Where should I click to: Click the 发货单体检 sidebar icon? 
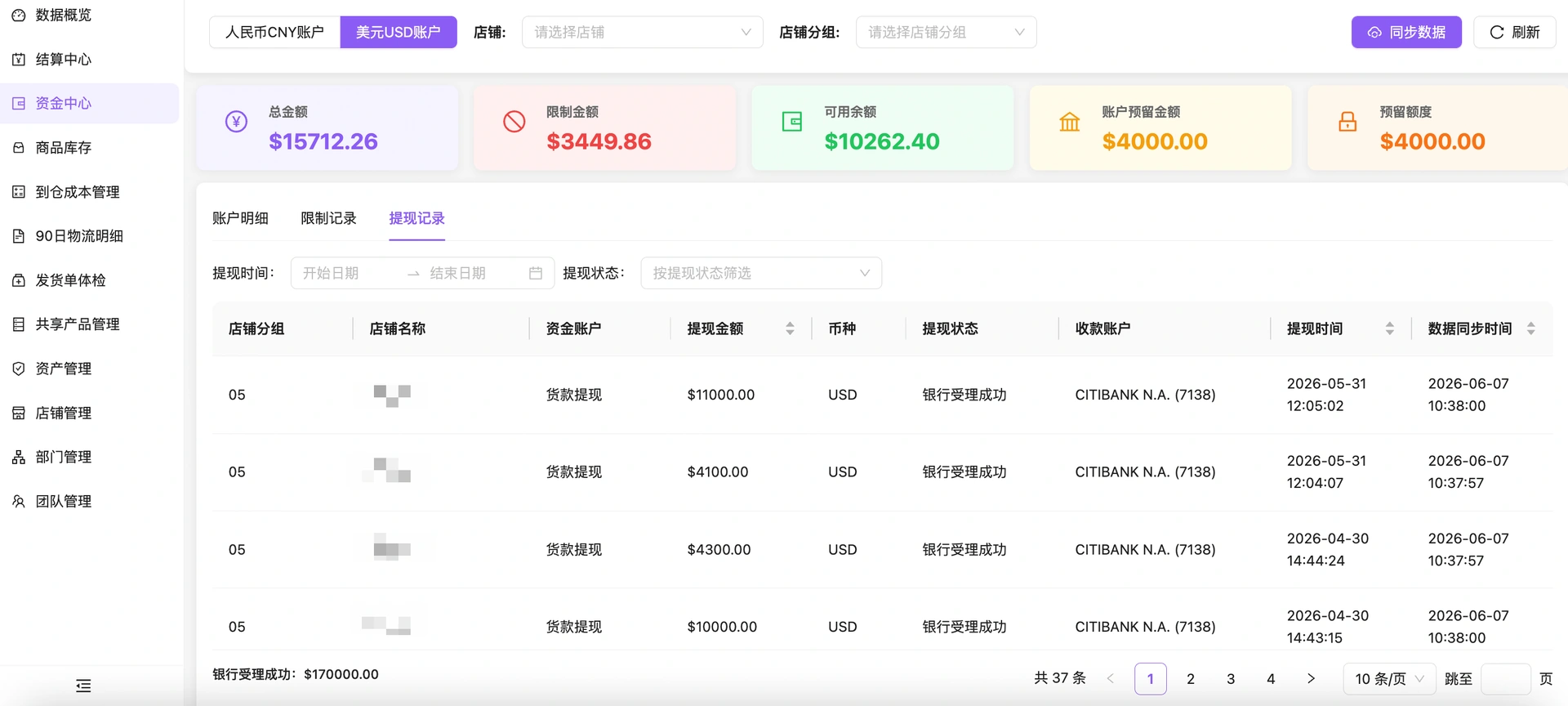(19, 279)
